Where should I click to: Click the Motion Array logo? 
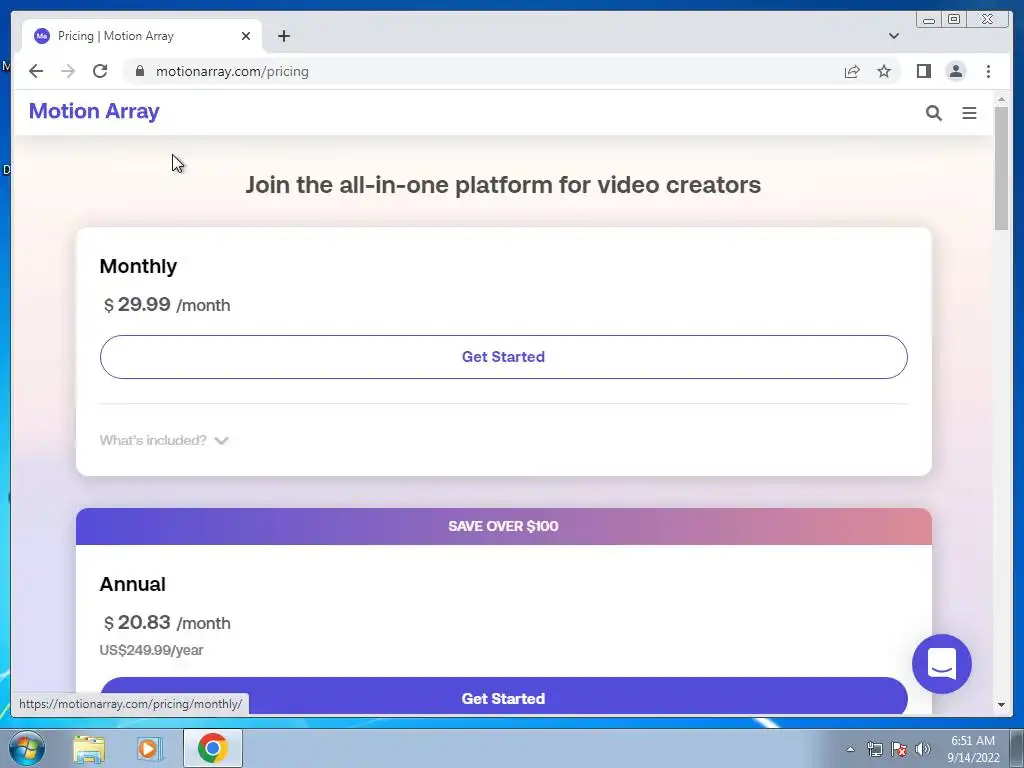pyautogui.click(x=94, y=111)
